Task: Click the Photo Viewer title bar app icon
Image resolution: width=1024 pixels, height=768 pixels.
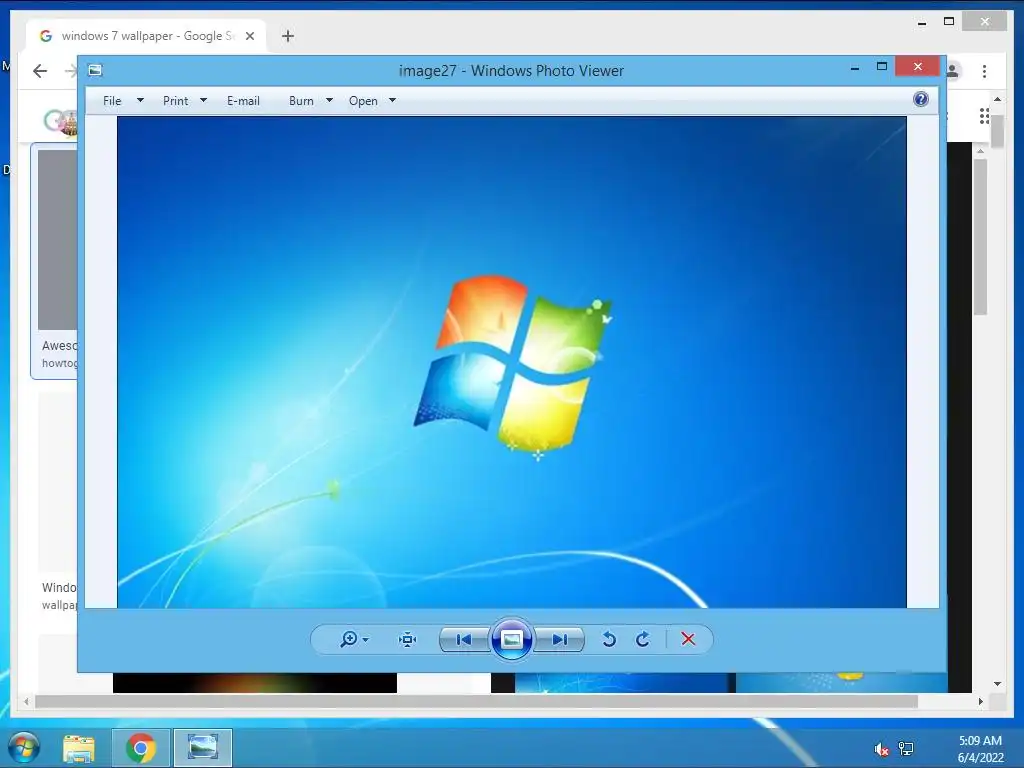Action: tap(95, 70)
